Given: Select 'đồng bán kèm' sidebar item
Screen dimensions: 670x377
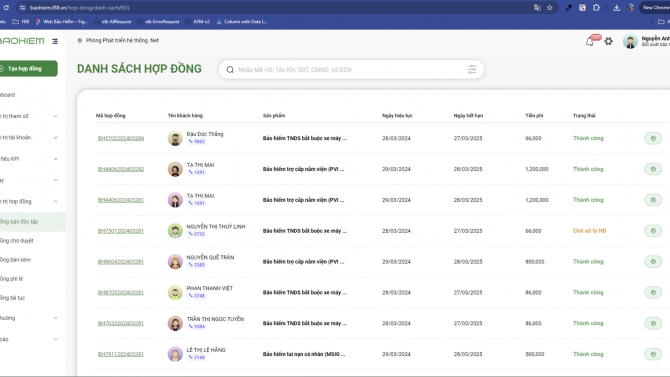Looking at the screenshot, I should (x=15, y=260).
